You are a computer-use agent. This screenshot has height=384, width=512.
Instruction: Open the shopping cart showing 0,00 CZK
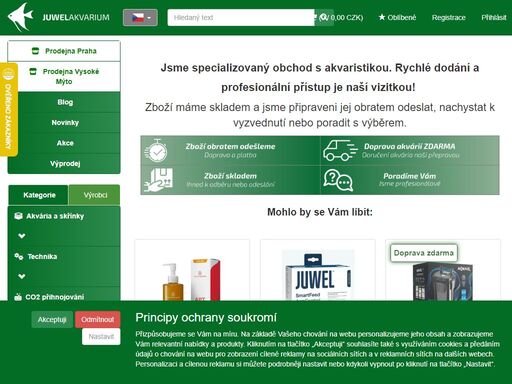[346, 17]
